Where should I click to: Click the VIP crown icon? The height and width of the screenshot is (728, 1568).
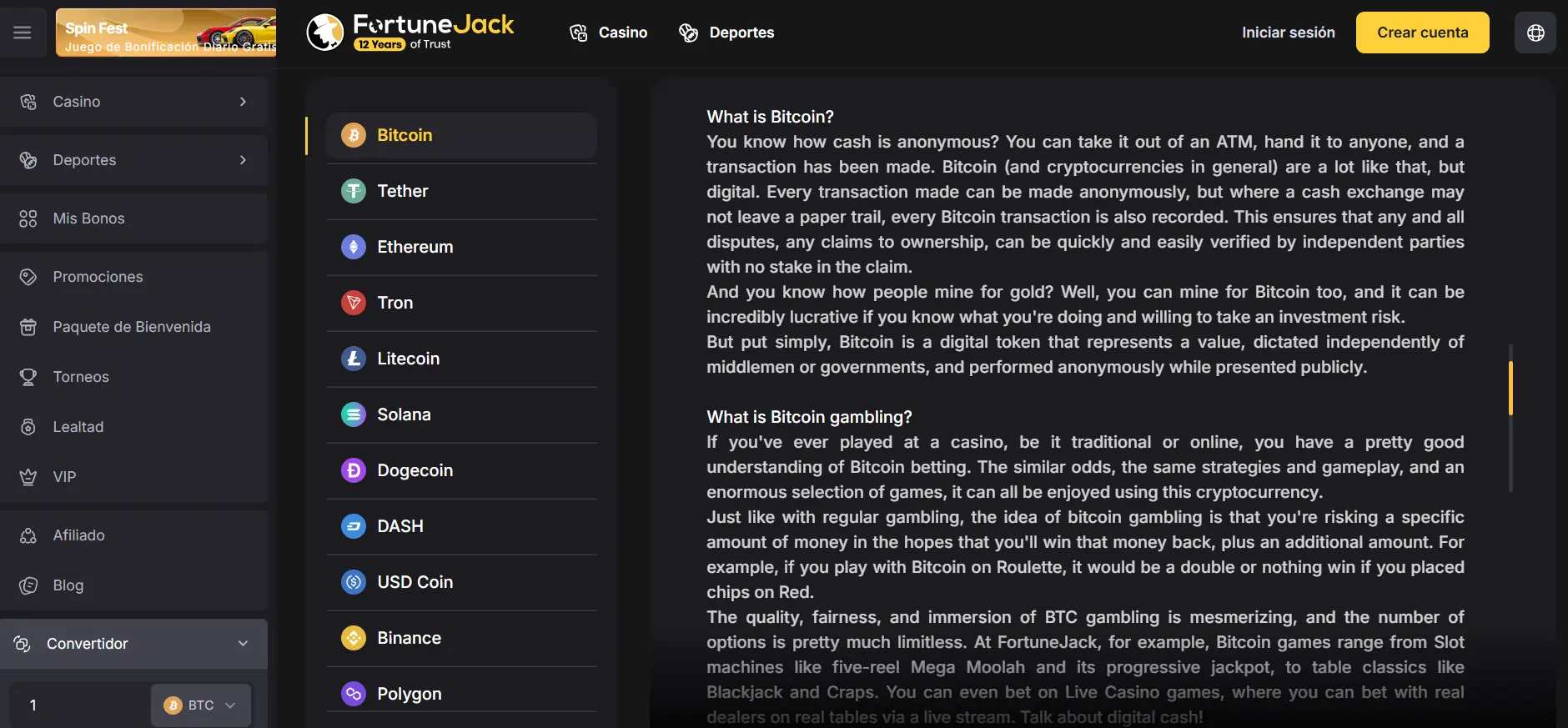(x=28, y=477)
